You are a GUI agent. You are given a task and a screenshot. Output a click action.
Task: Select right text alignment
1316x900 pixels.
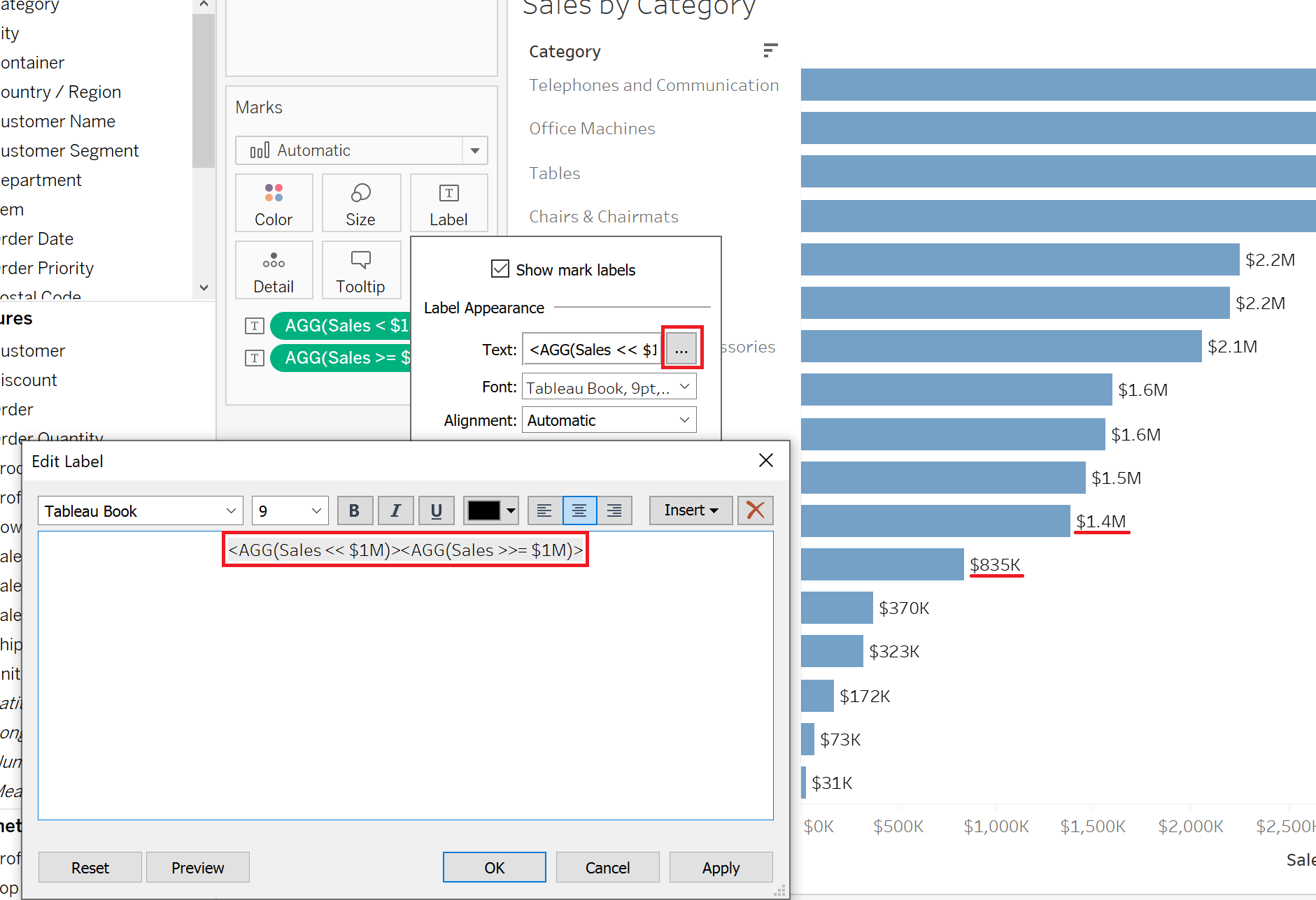(614, 510)
